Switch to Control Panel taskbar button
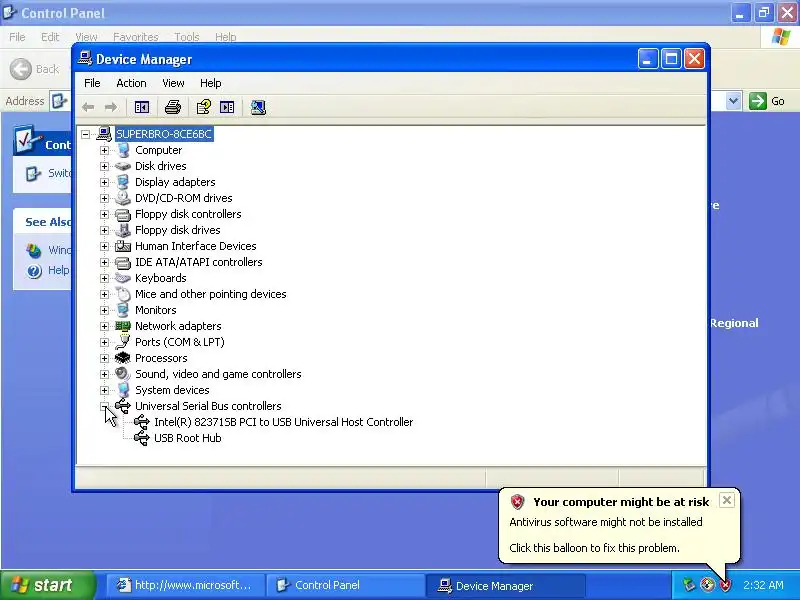This screenshot has height=600, width=800. point(344,585)
